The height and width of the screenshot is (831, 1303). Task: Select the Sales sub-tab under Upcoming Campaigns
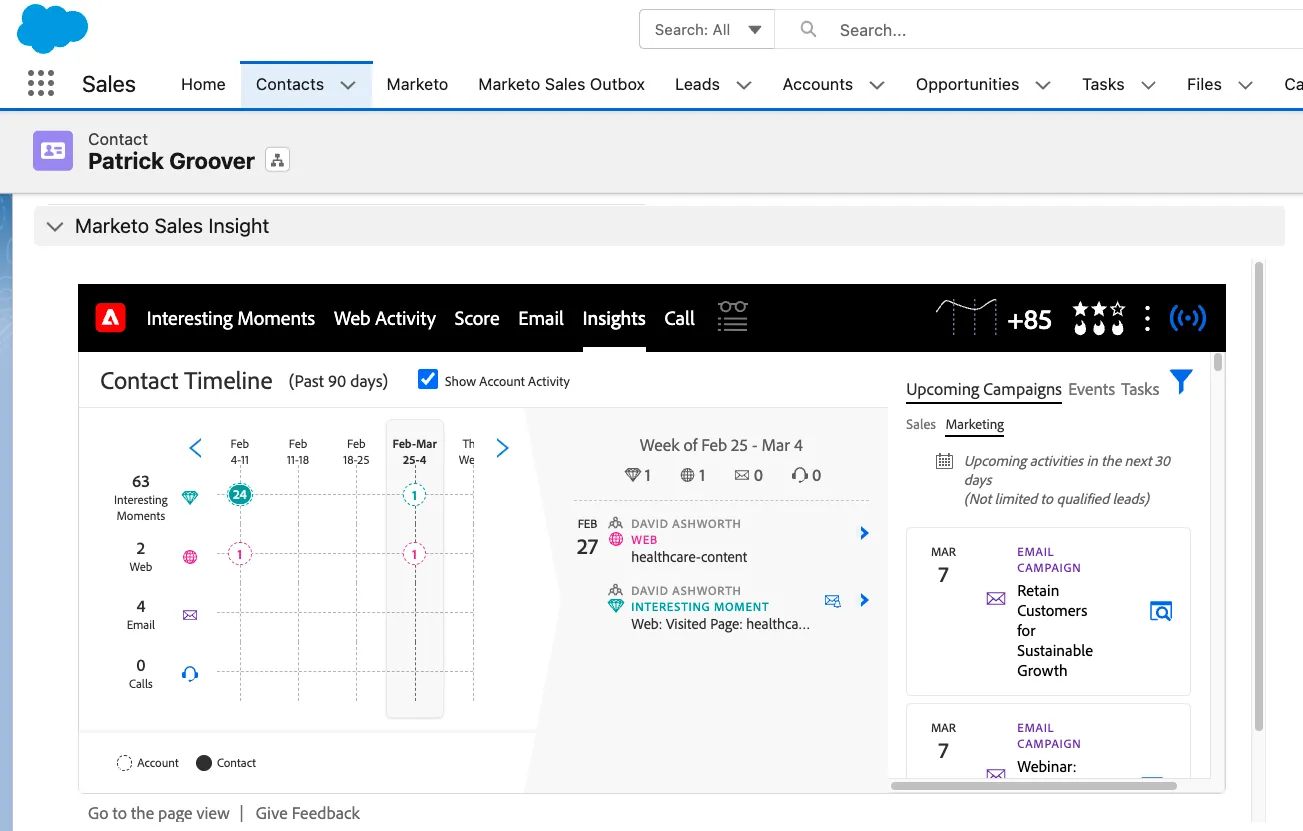[921, 424]
